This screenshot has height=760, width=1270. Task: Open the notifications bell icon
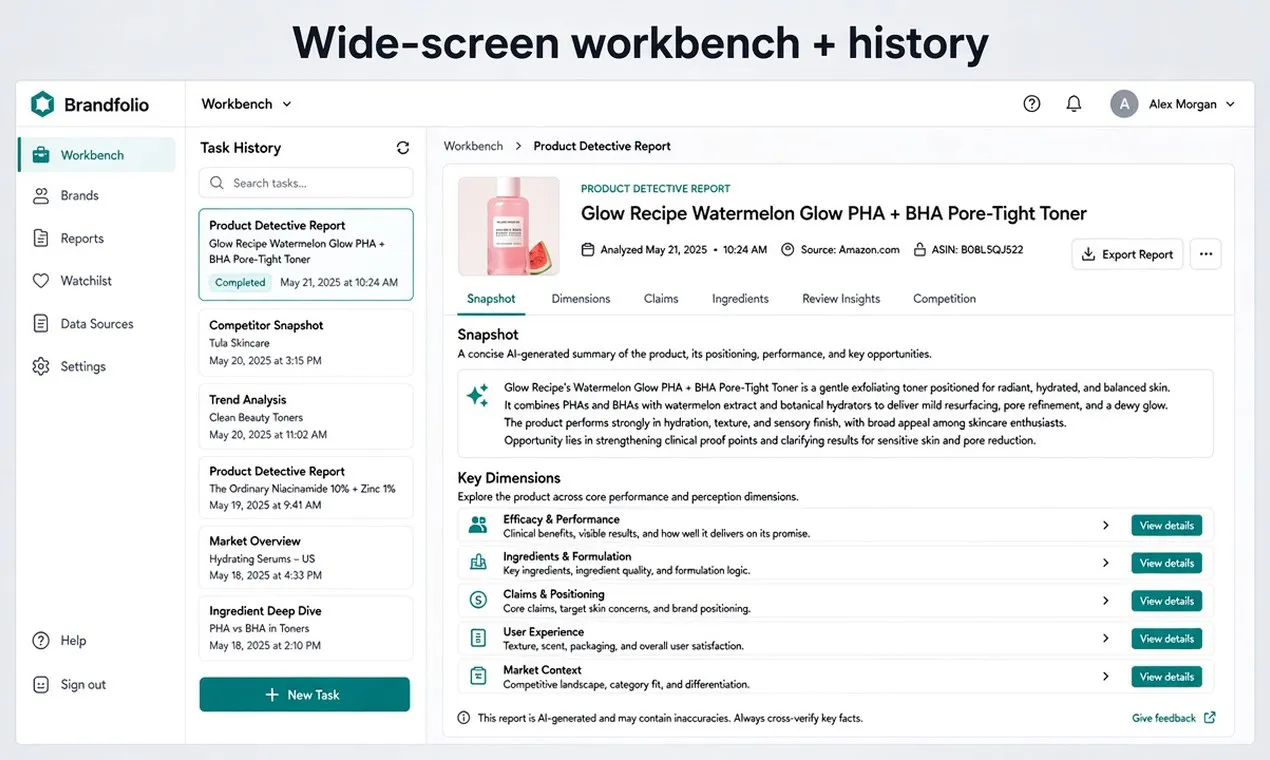1074,104
